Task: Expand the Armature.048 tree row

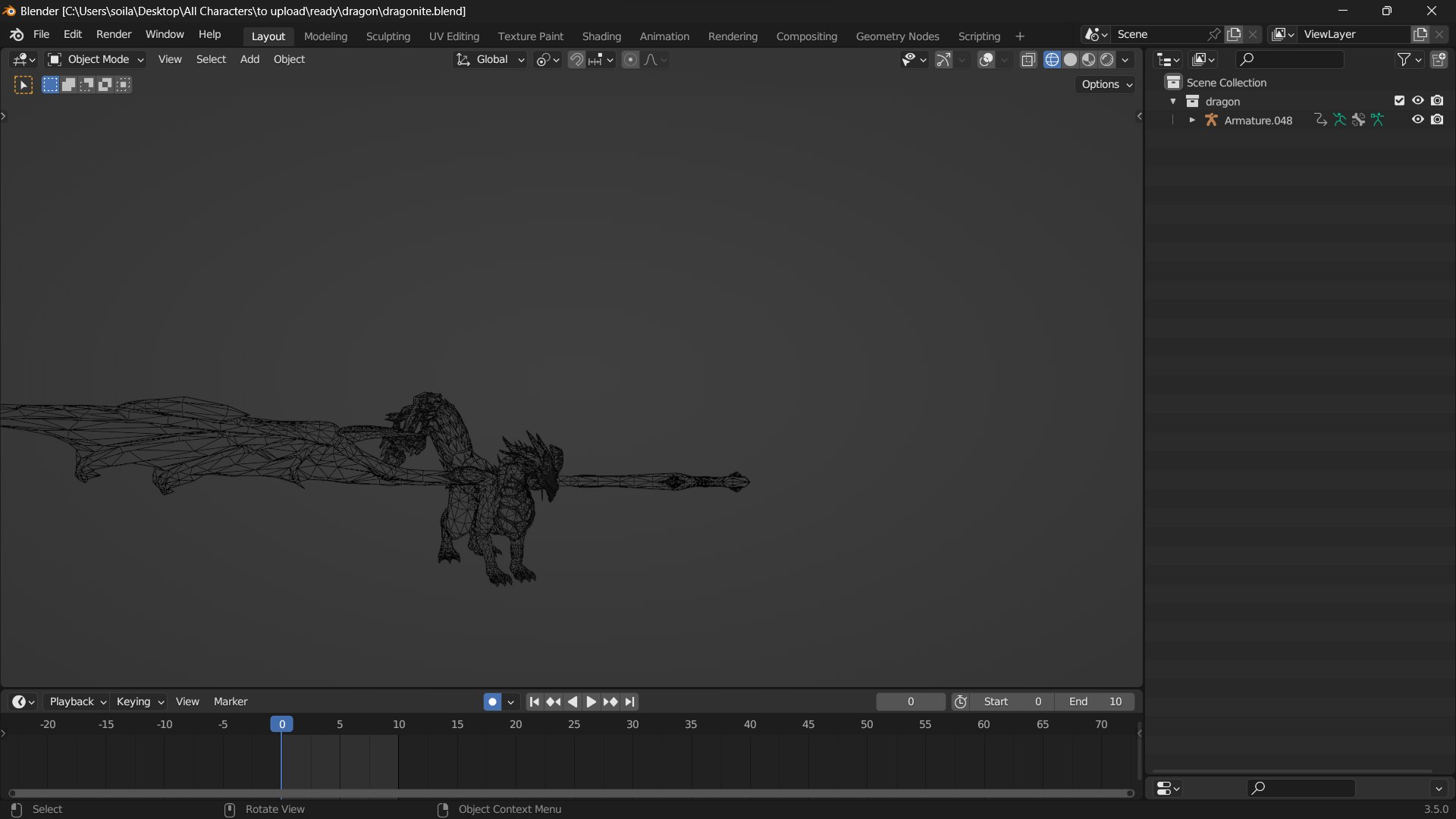Action: 1192,120
